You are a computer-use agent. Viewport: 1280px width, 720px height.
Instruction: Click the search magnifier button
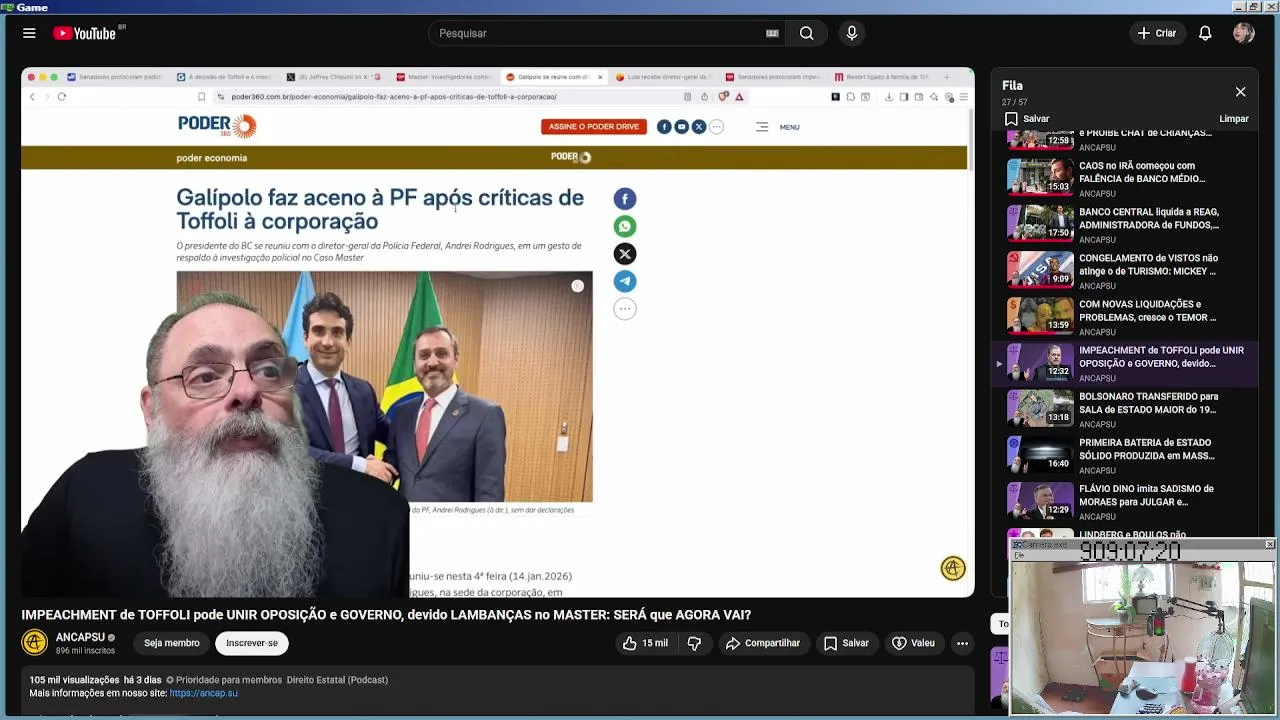click(806, 33)
